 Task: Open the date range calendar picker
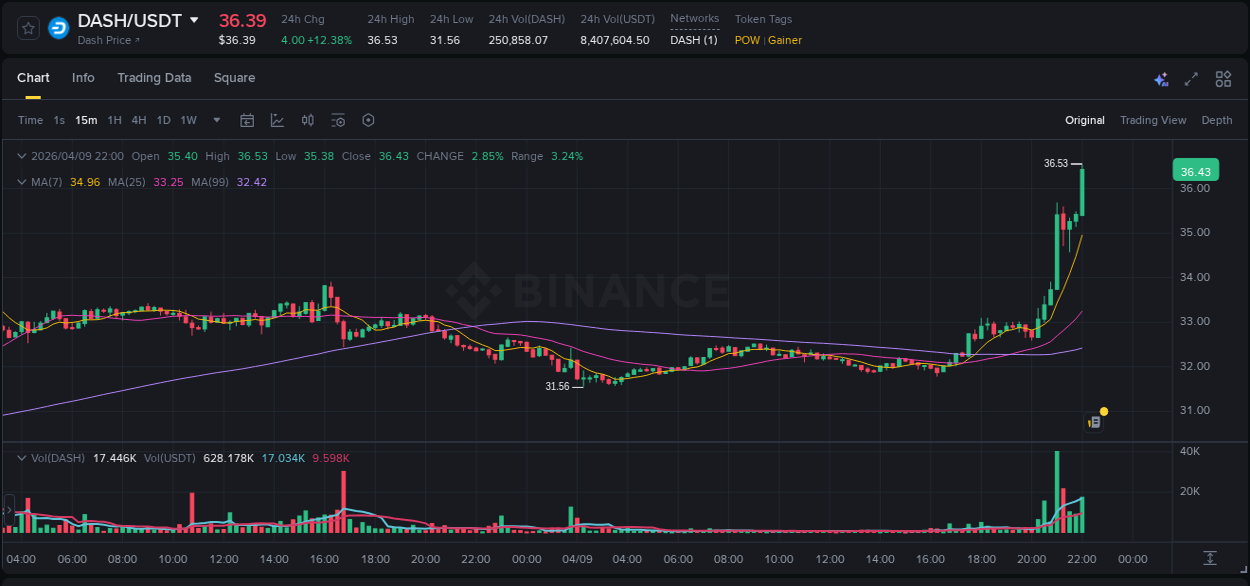click(247, 120)
